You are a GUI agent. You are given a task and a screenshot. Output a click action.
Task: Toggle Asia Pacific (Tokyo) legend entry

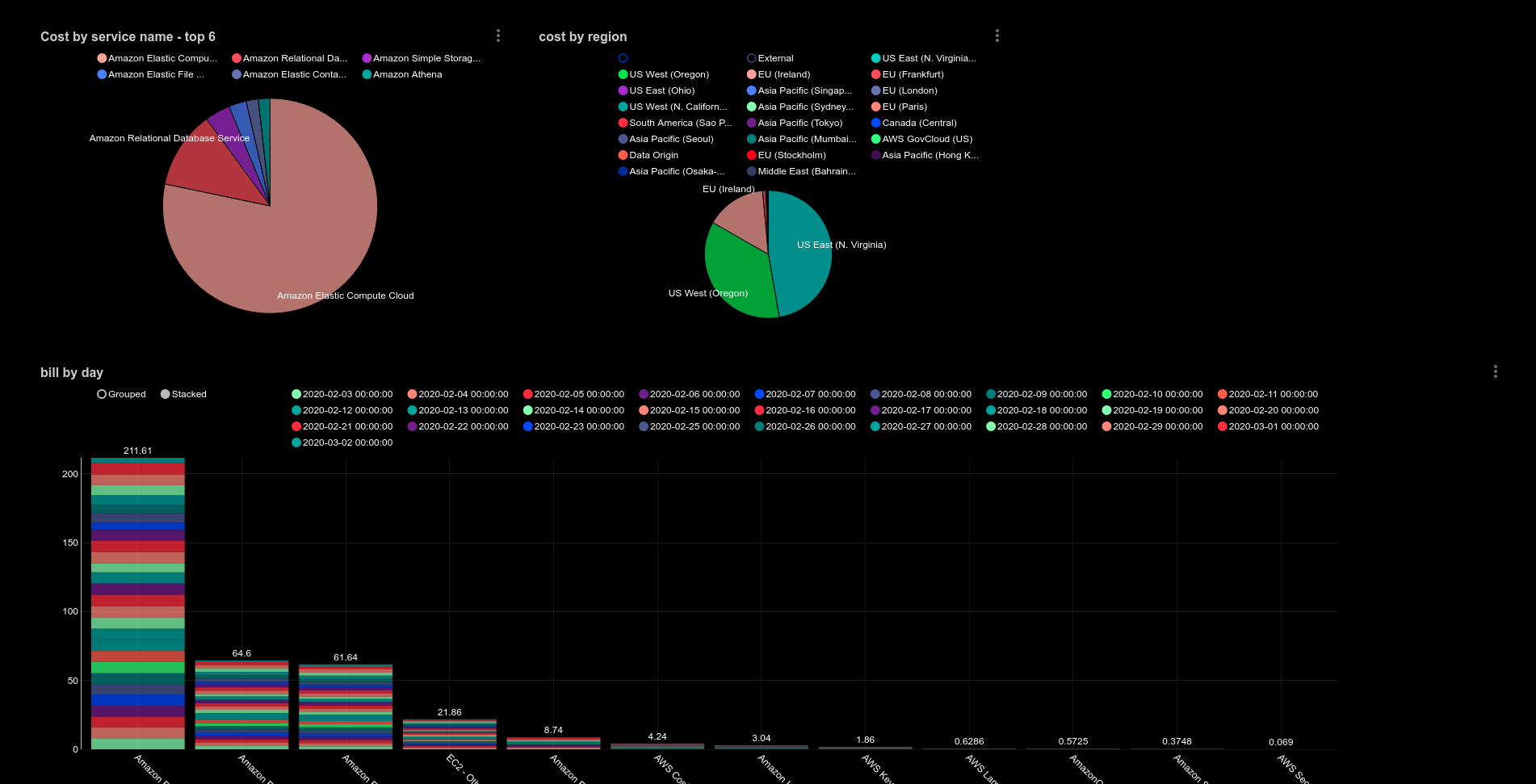point(795,123)
